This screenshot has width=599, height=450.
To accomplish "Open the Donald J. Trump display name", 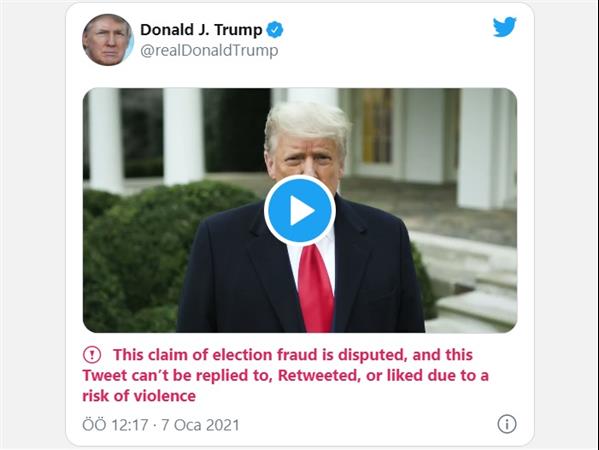I will coord(201,30).
